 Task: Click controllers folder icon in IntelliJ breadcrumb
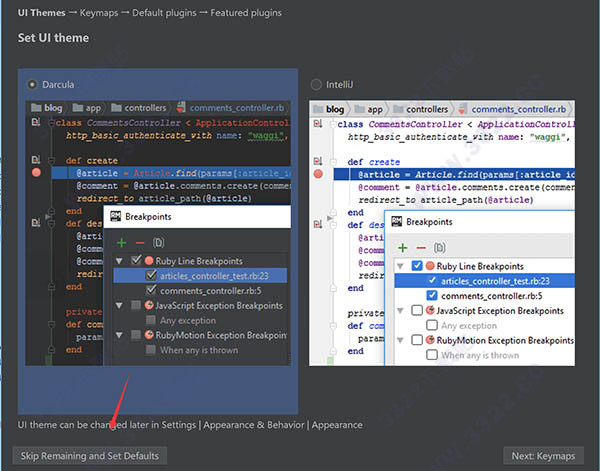click(398, 109)
